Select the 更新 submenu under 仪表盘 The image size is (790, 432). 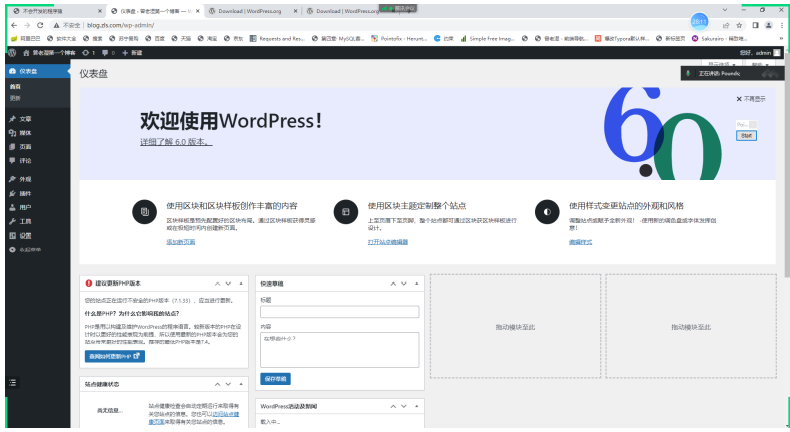pyautogui.click(x=15, y=98)
